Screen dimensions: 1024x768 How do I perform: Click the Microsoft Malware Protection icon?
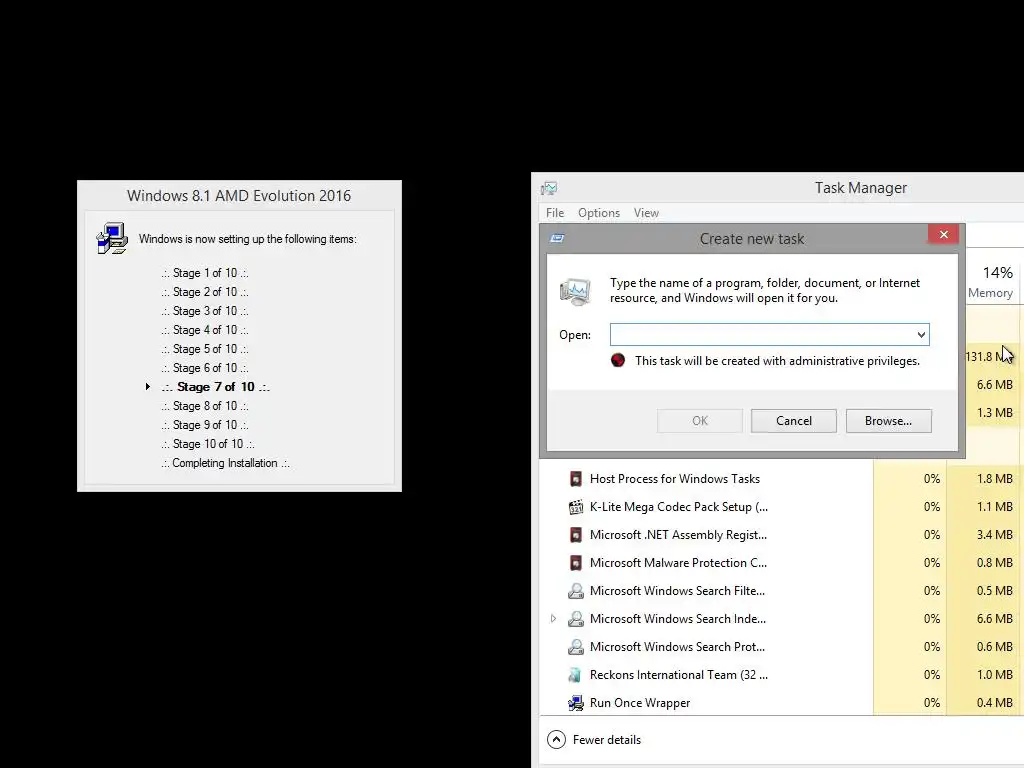click(575, 563)
